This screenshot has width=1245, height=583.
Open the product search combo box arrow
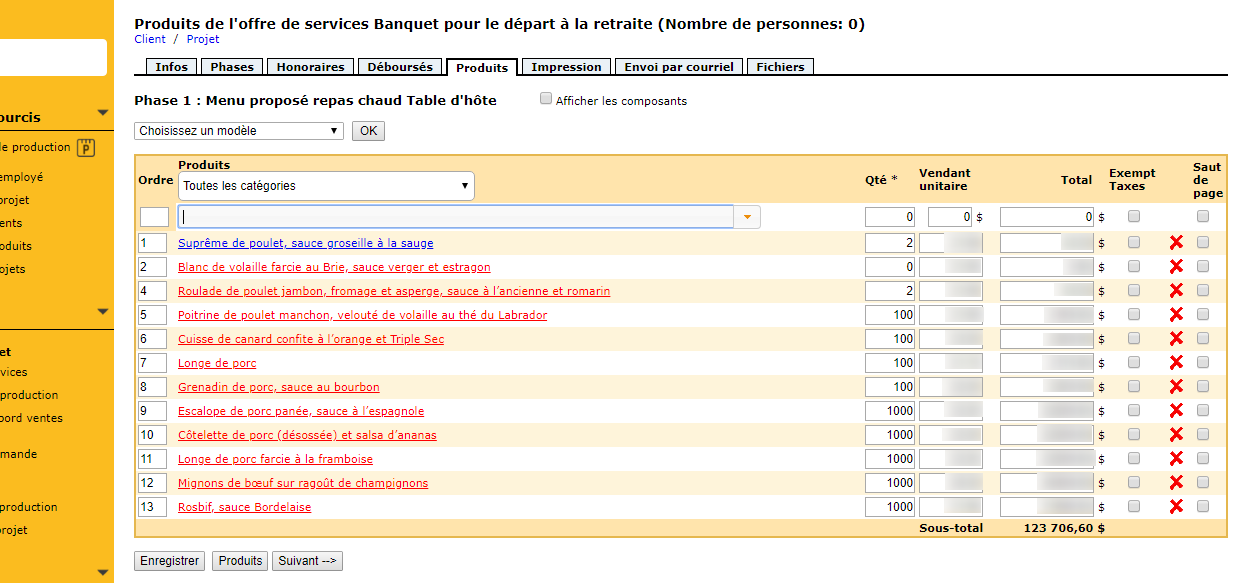(x=747, y=217)
